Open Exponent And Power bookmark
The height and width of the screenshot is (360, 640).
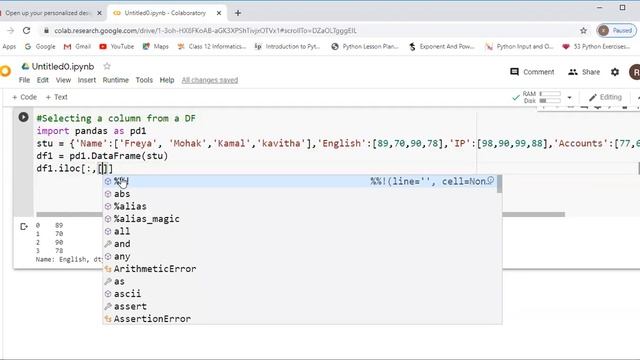coord(442,47)
